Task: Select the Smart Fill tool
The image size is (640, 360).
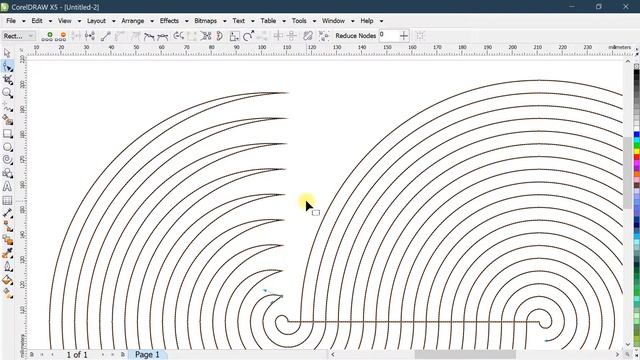Action: (x=7, y=120)
